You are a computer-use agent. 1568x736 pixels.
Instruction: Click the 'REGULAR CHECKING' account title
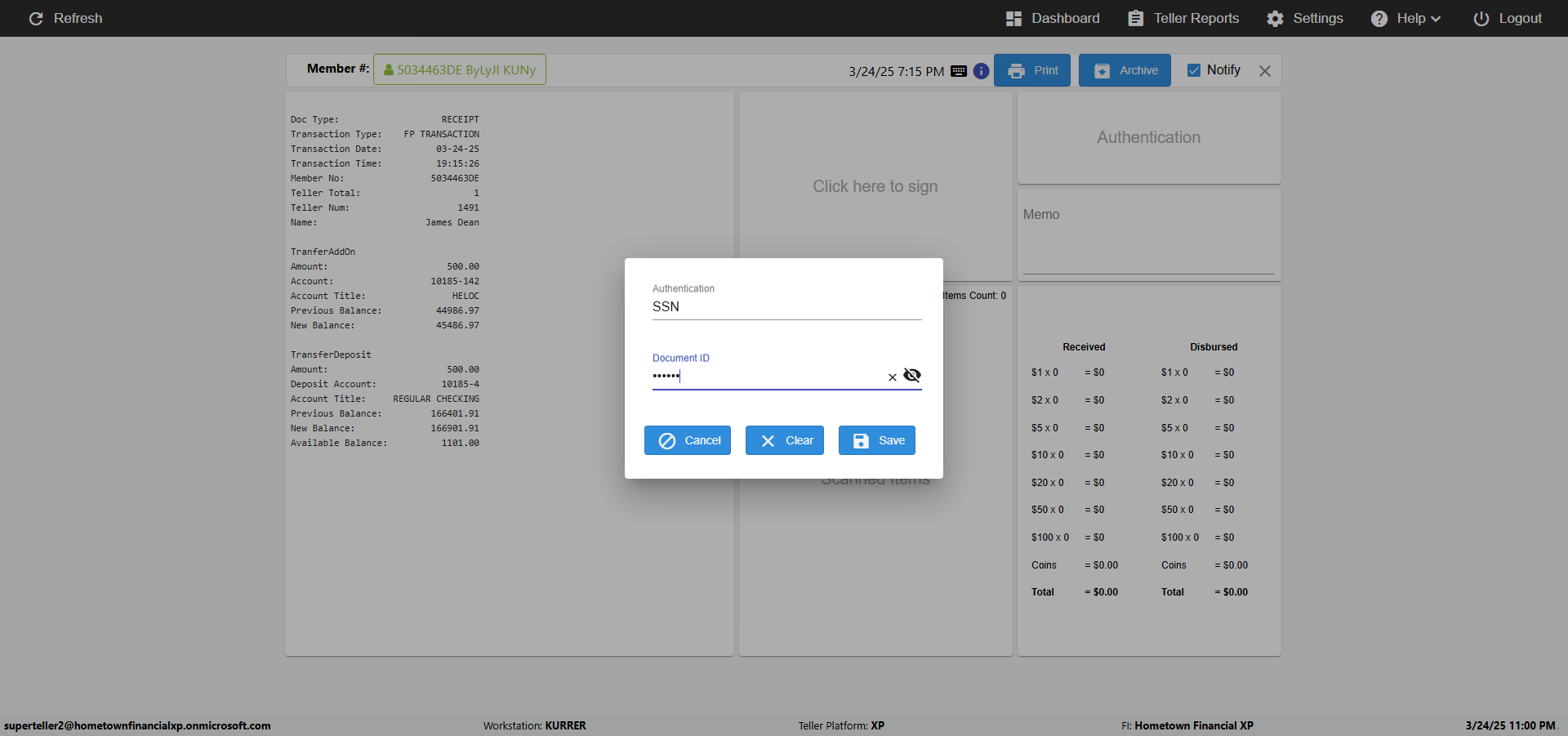click(x=436, y=399)
